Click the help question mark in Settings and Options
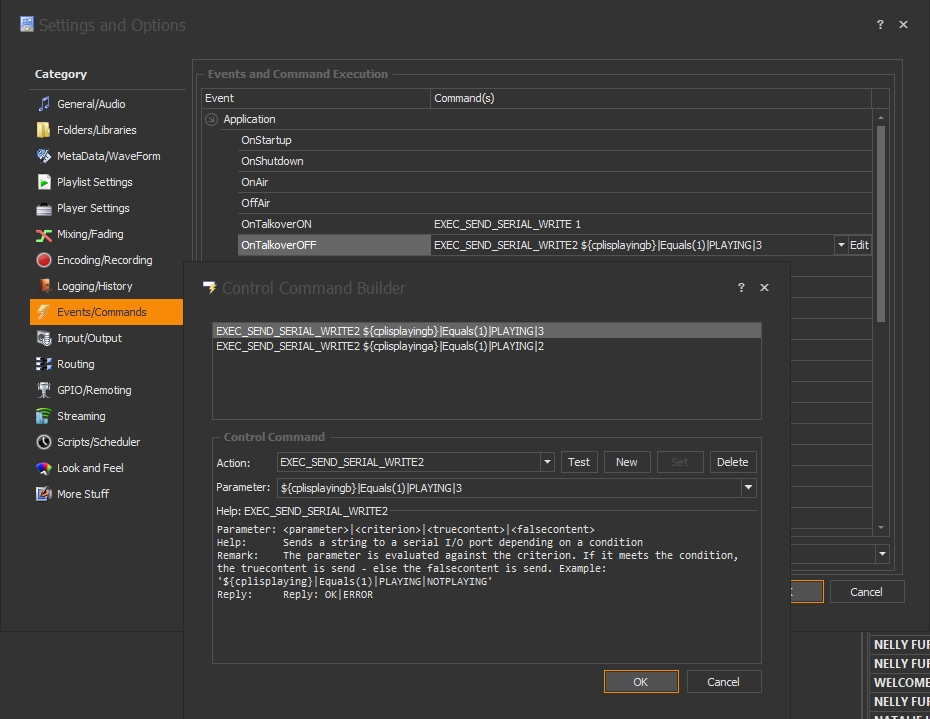Screen dimensions: 930x719 880,24
